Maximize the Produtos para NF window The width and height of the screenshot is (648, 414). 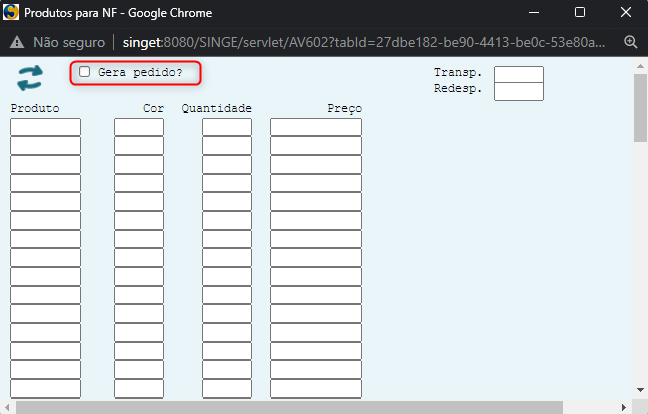579,13
